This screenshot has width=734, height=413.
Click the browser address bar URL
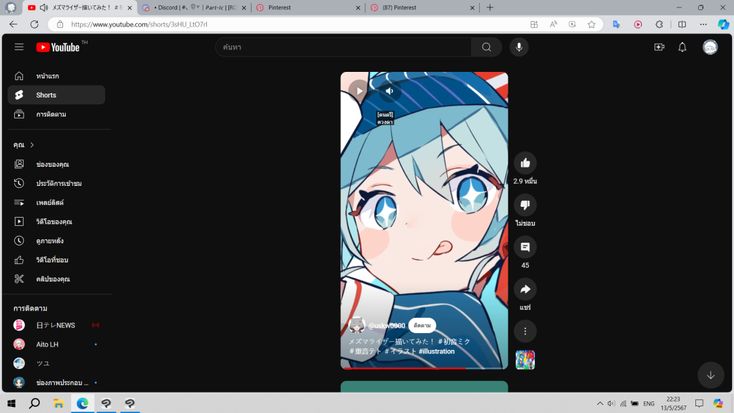[x=139, y=24]
